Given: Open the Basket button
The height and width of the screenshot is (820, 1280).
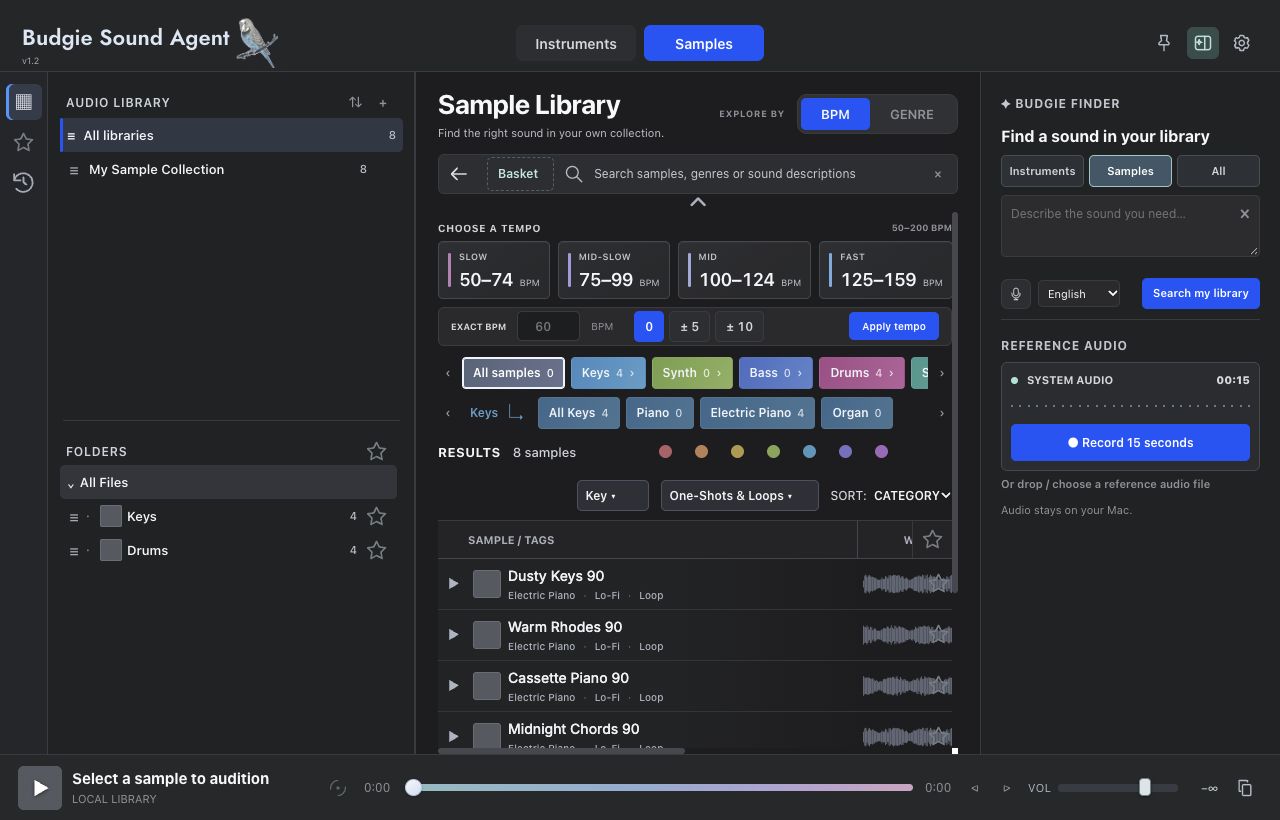Looking at the screenshot, I should point(518,174).
